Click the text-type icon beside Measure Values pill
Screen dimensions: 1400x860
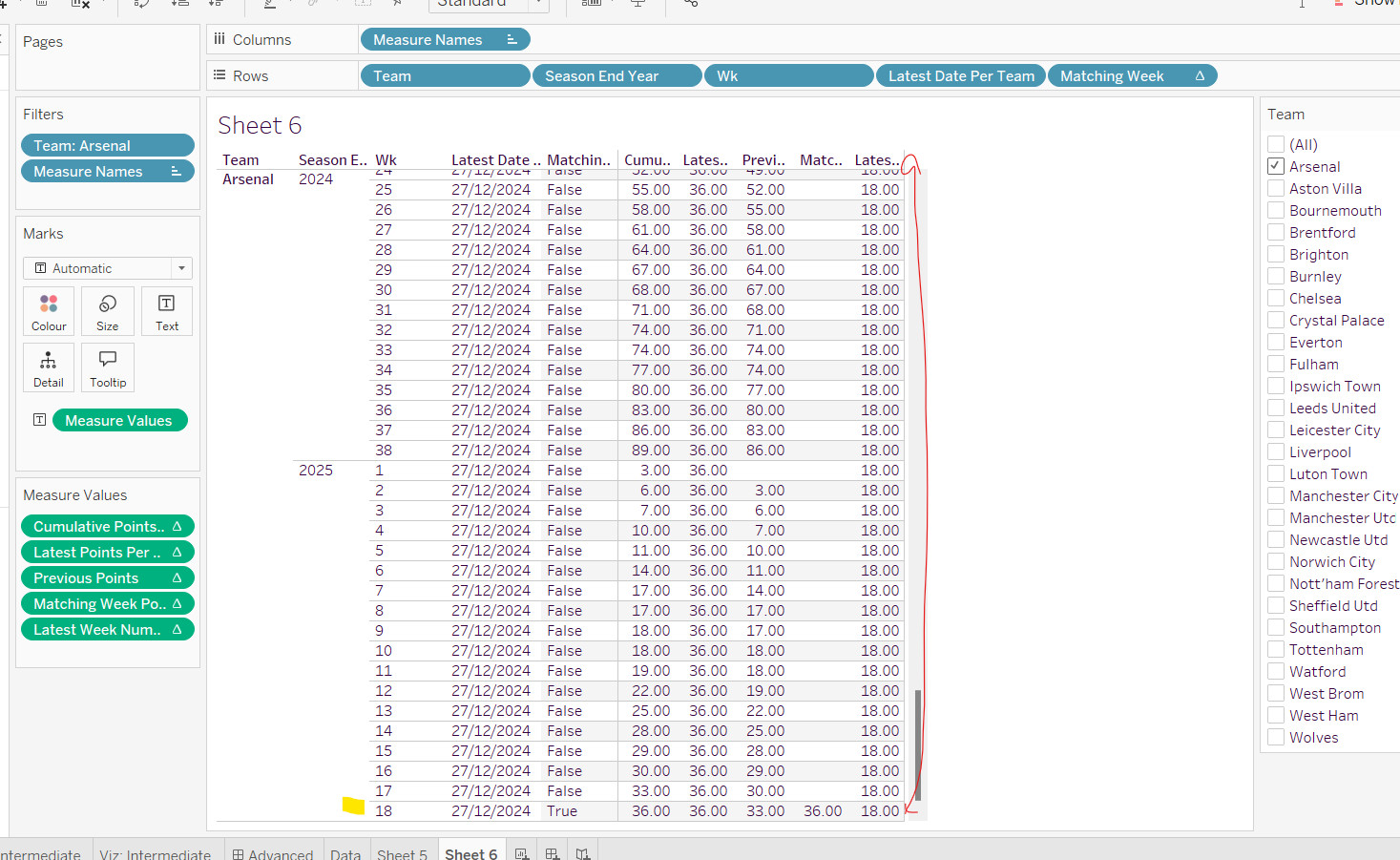pyautogui.click(x=39, y=420)
